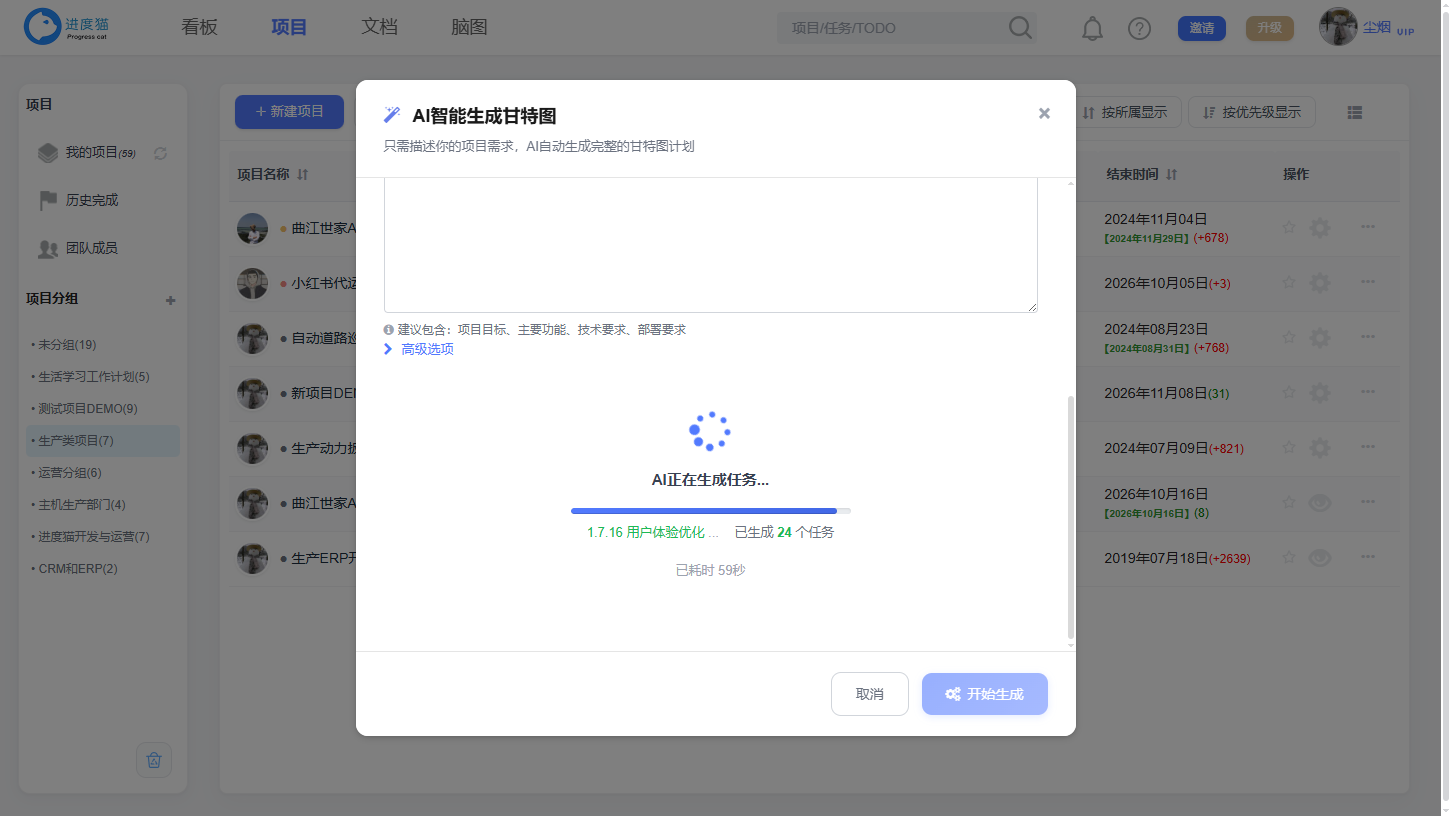Click the dialog's vertical scrollbar
The image size is (1451, 816).
pyautogui.click(x=1071, y=517)
